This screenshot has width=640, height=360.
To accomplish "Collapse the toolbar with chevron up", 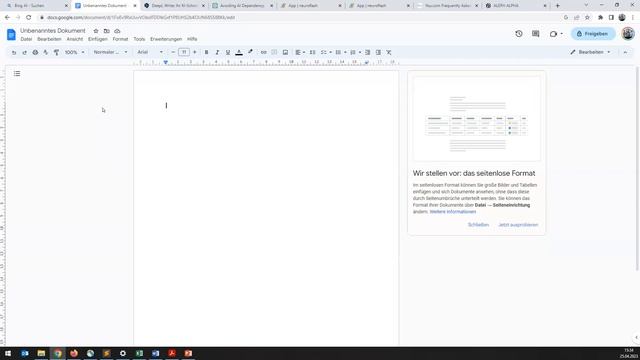I will click(x=625, y=52).
